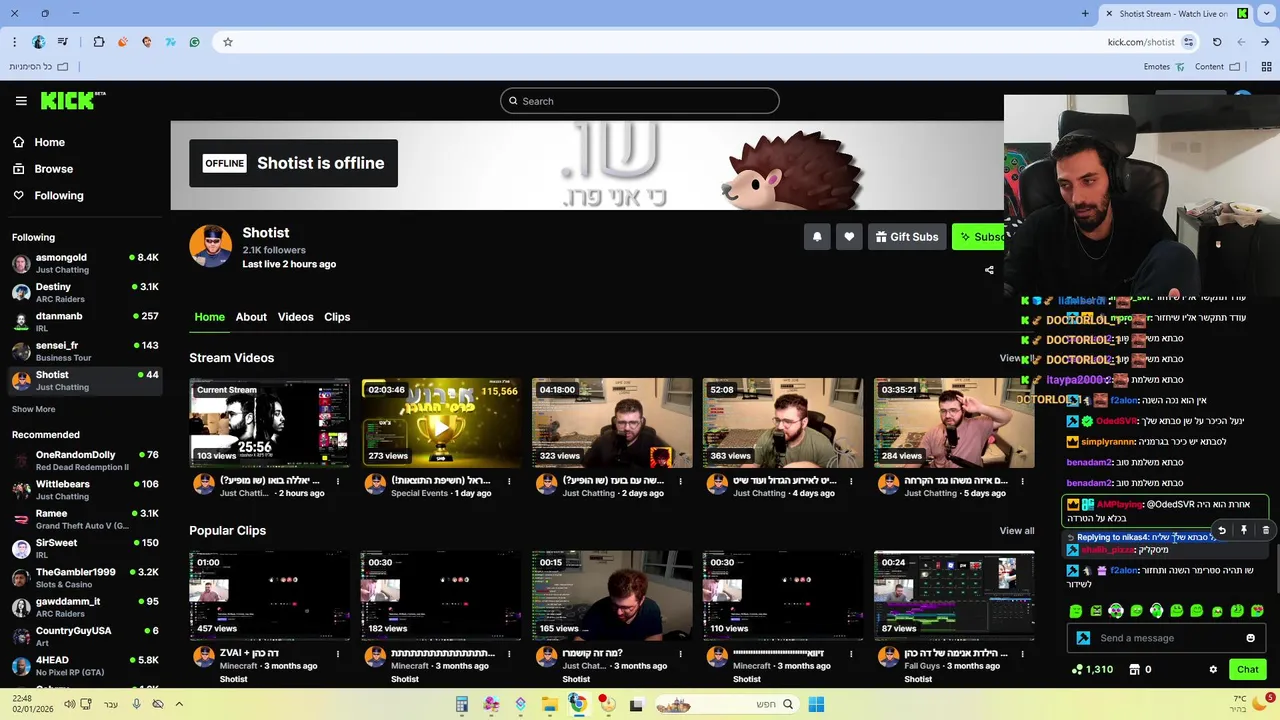Click the share icon under Subscribe
This screenshot has width=1280, height=720.
(x=989, y=270)
